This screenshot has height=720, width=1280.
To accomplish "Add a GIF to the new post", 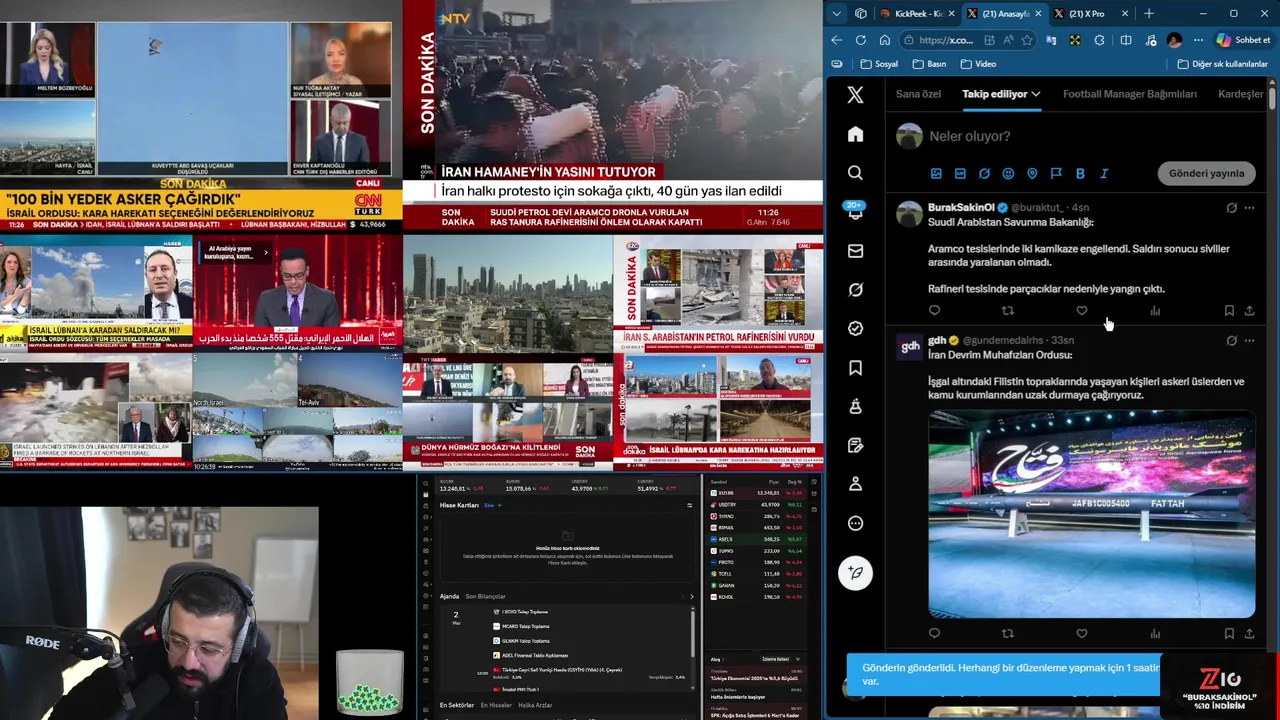I will (x=960, y=173).
